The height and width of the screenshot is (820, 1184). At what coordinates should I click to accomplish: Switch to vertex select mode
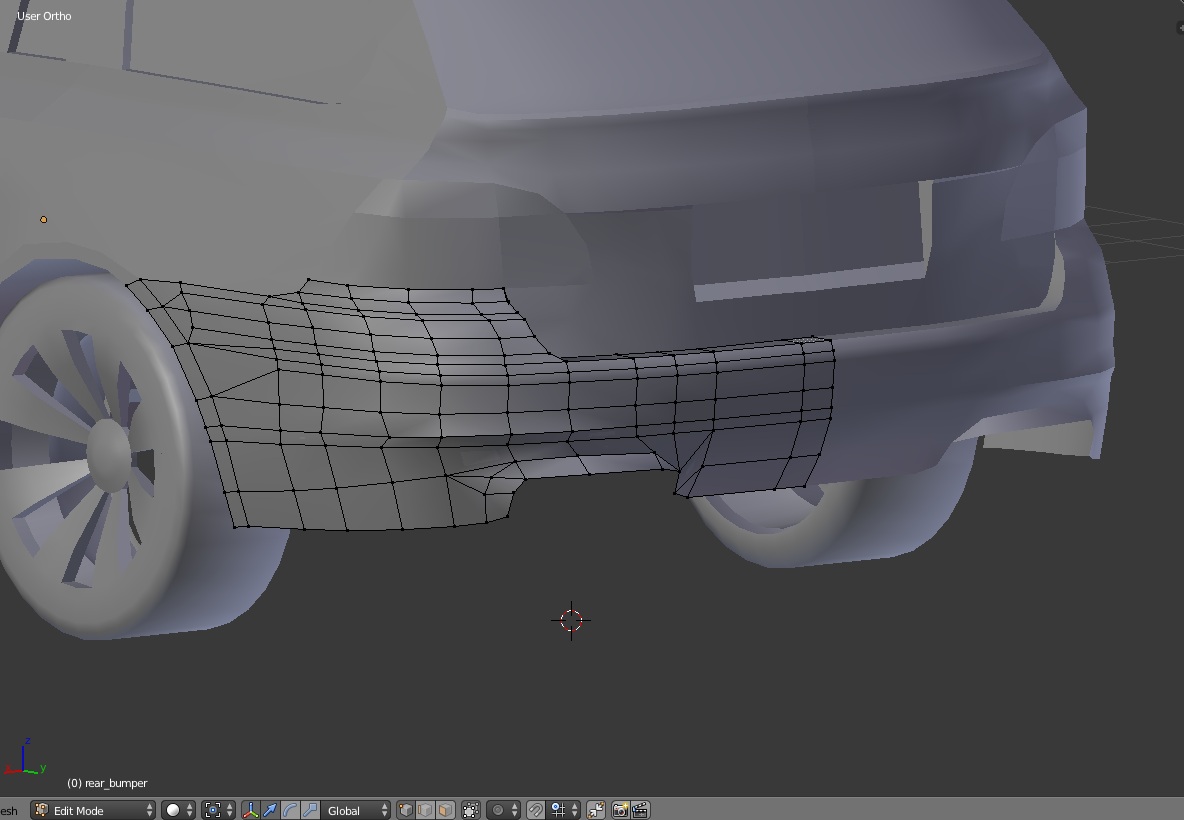[405, 810]
